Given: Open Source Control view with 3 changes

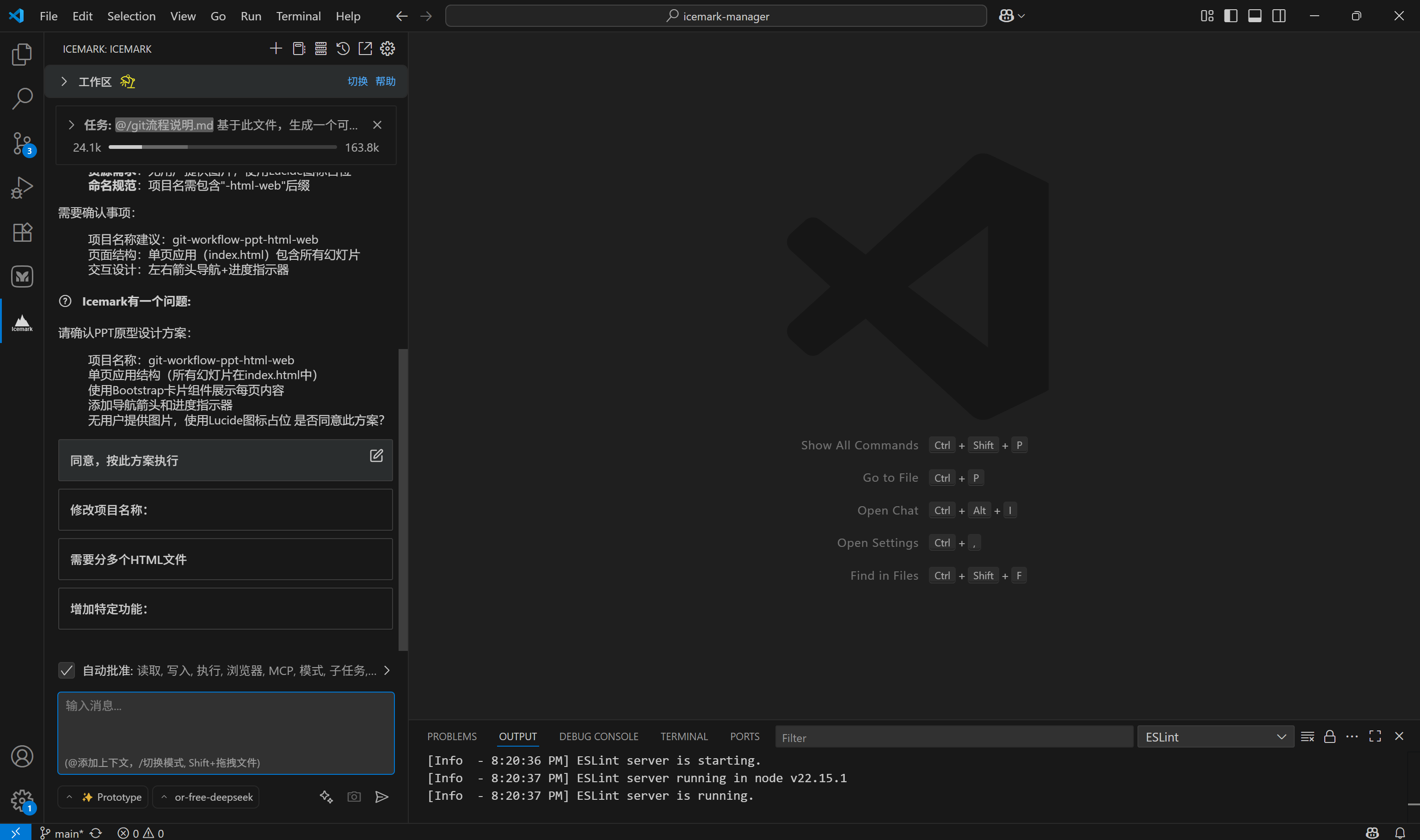Looking at the screenshot, I should pyautogui.click(x=22, y=143).
